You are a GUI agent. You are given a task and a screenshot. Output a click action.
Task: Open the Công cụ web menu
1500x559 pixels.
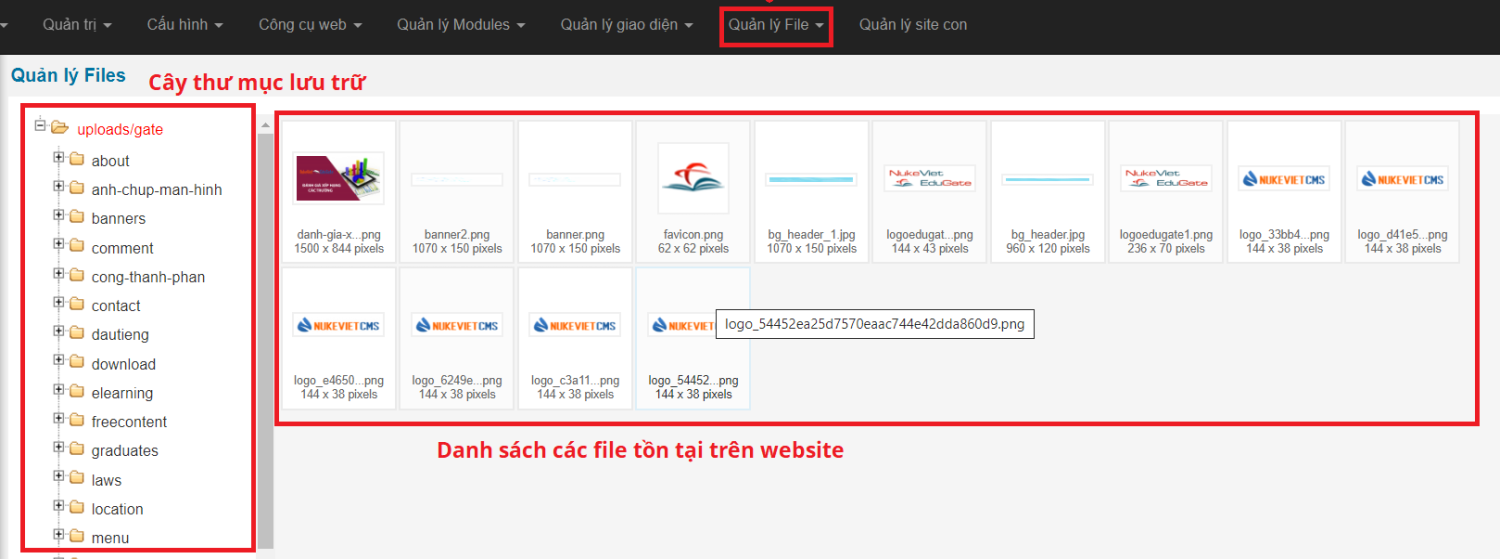(310, 24)
